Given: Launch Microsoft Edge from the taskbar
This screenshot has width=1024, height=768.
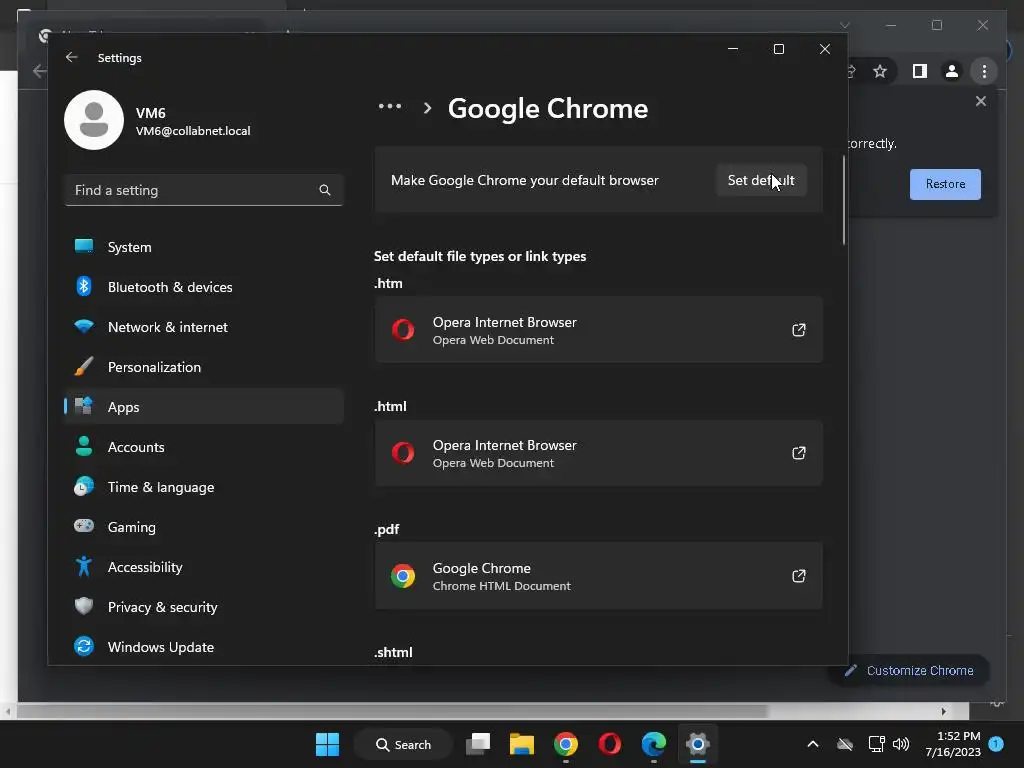Looking at the screenshot, I should (x=653, y=744).
